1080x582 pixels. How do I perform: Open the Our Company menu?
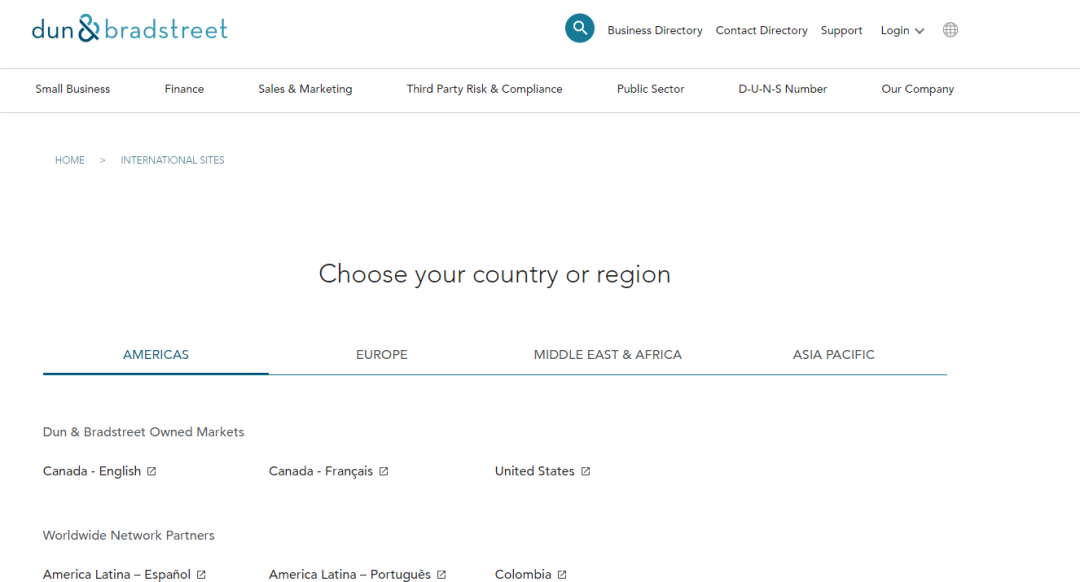917,89
